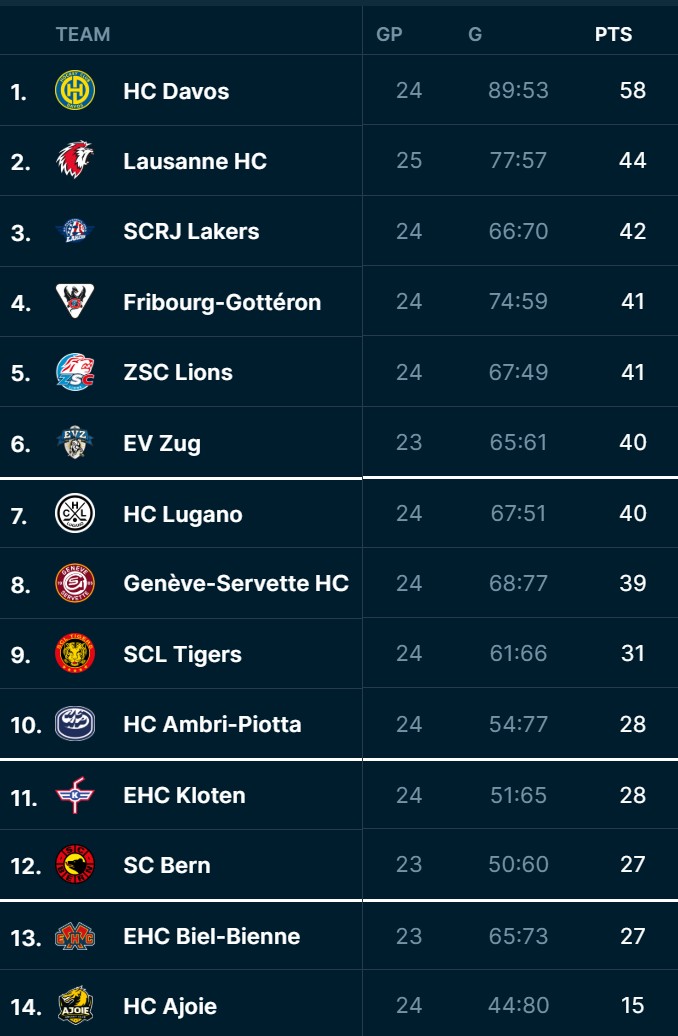Viewport: 678px width, 1036px height.
Task: Select the EV Zug logo
Action: click(x=75, y=442)
